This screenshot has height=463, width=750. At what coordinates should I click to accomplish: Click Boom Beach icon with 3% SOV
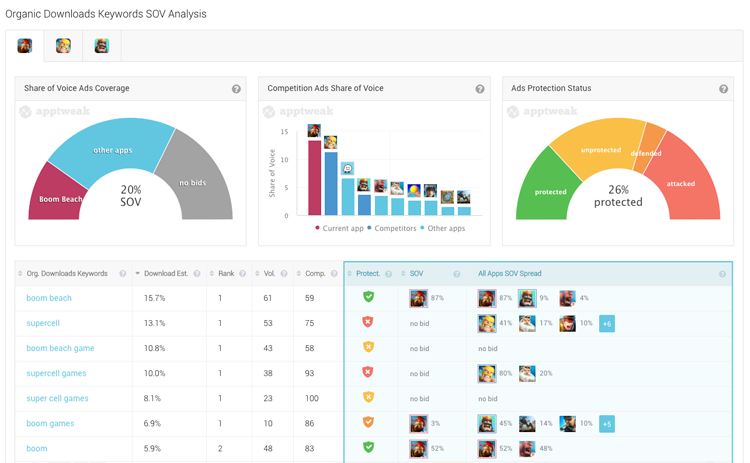(x=419, y=423)
